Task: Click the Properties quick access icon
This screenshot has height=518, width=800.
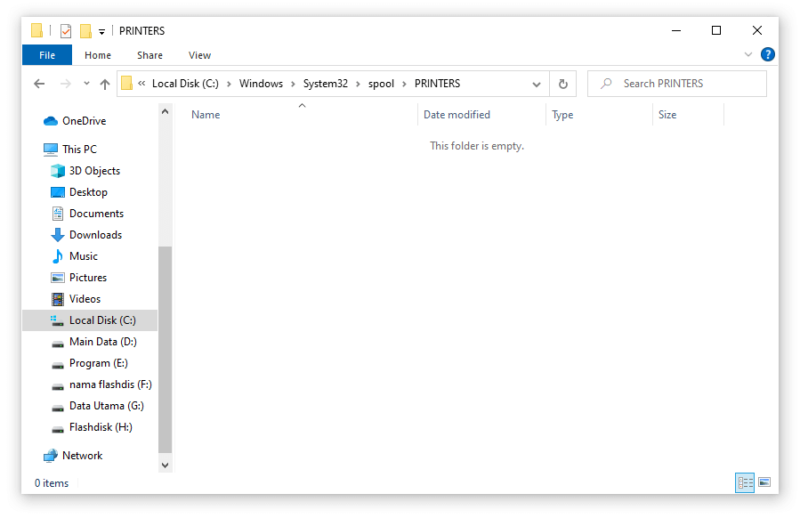Action: click(x=66, y=31)
